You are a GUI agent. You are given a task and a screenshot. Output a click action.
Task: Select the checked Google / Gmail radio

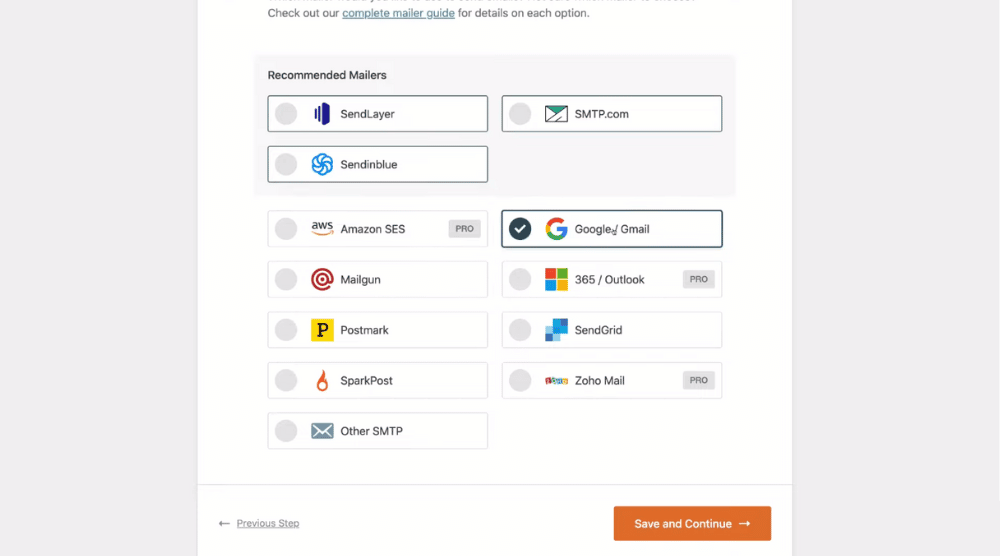click(x=520, y=229)
